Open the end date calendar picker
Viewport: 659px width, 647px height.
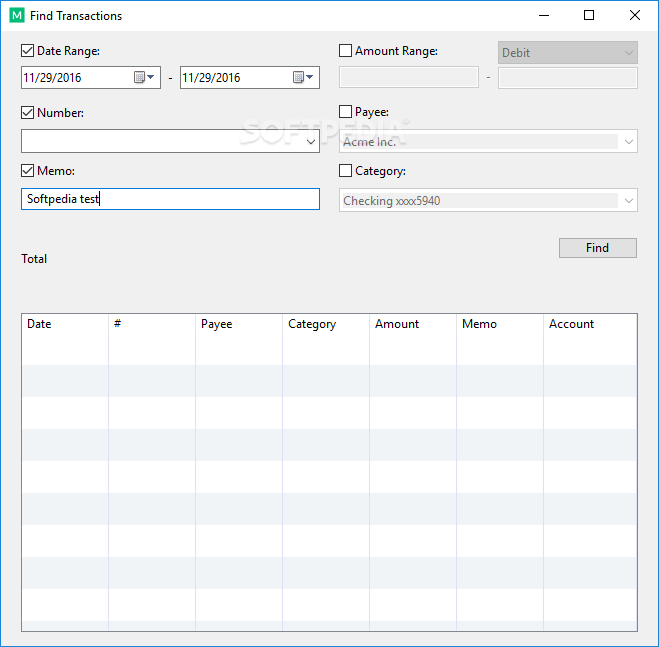click(x=303, y=77)
